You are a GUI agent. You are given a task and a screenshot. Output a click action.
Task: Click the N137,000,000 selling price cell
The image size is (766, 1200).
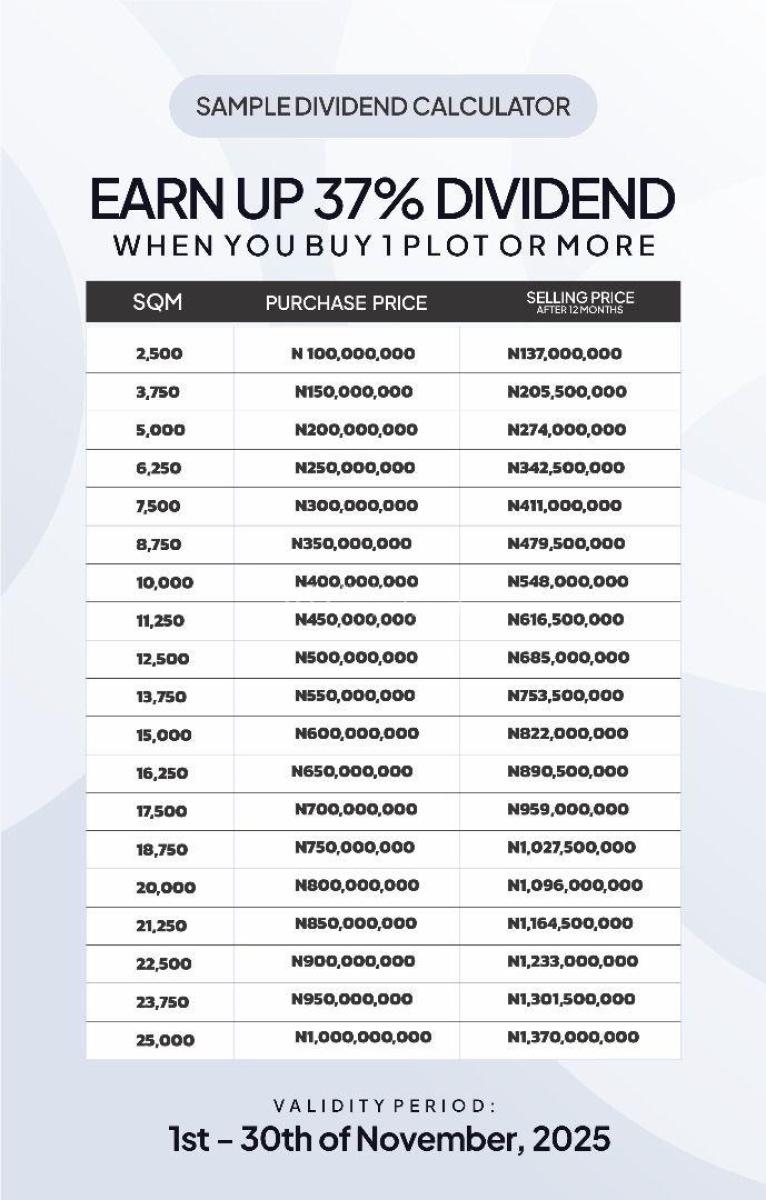click(564, 354)
